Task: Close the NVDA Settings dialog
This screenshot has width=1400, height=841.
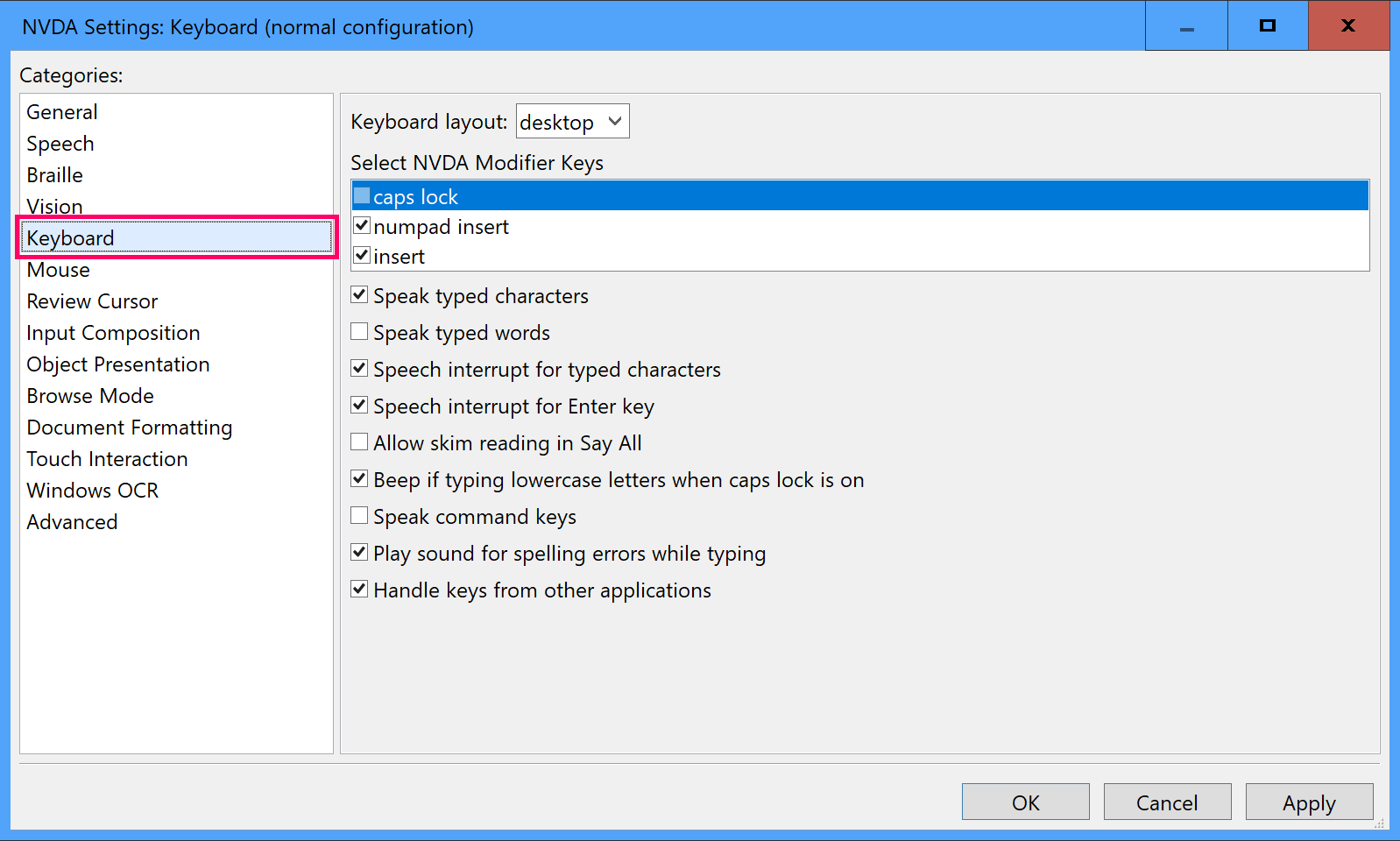Action: pyautogui.click(x=1349, y=26)
